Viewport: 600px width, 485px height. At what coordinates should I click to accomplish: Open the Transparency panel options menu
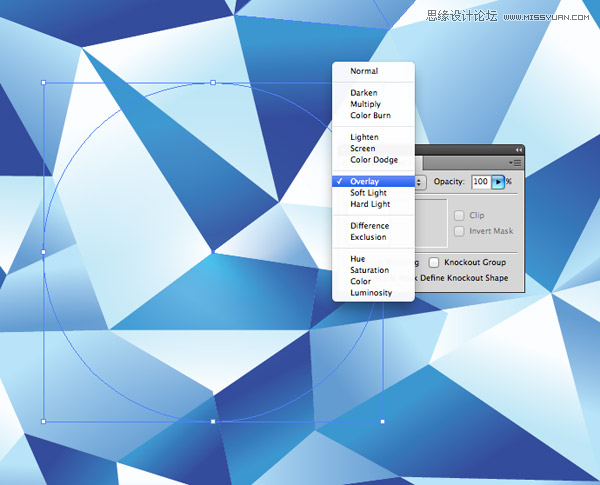point(515,163)
